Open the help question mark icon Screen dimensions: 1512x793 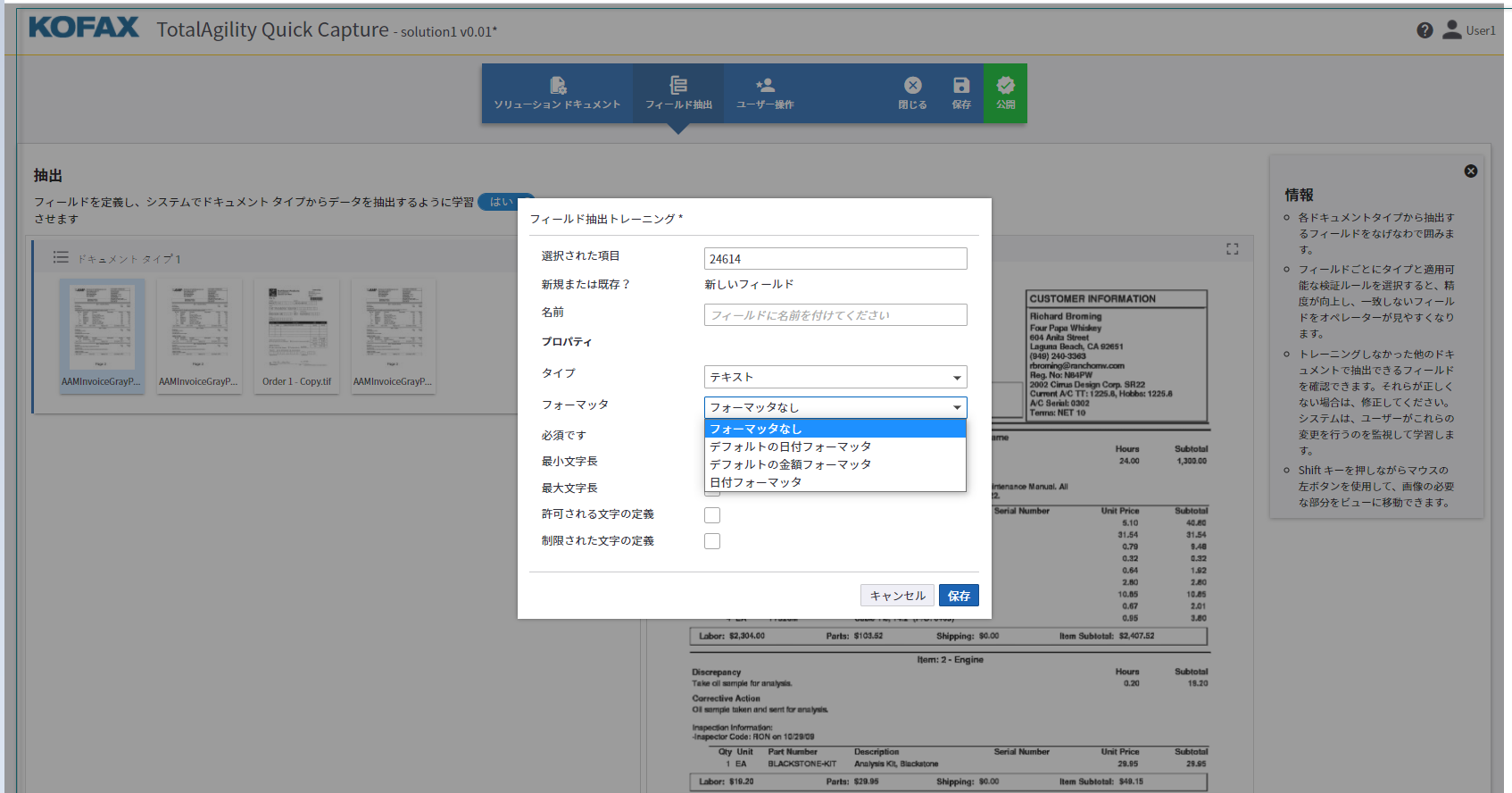[1425, 30]
